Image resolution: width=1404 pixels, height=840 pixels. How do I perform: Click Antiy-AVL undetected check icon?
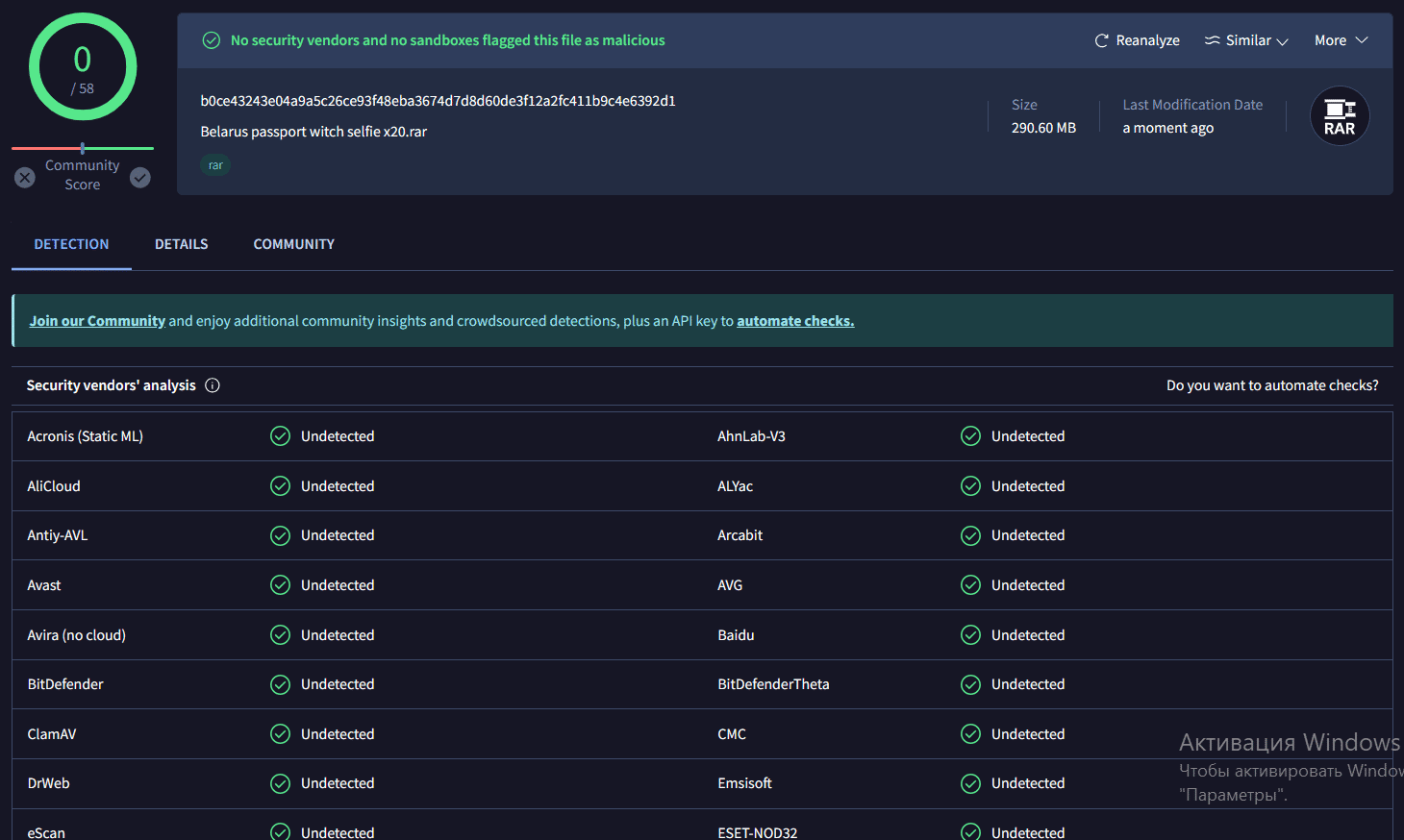click(280, 535)
